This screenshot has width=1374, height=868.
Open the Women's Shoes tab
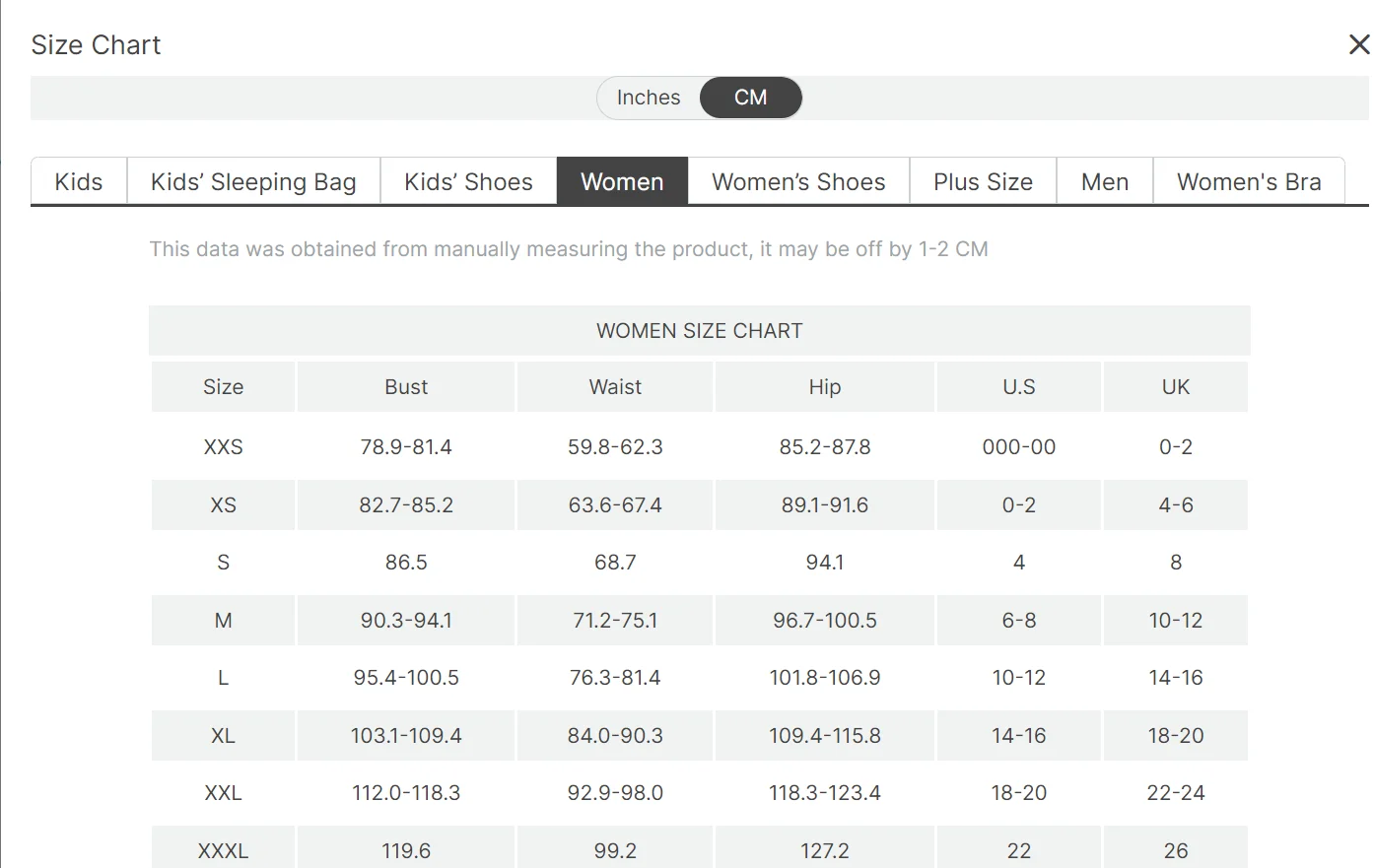pos(798,181)
